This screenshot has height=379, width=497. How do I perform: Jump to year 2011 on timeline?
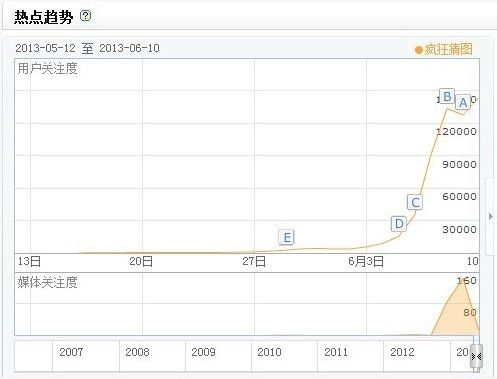point(336,352)
